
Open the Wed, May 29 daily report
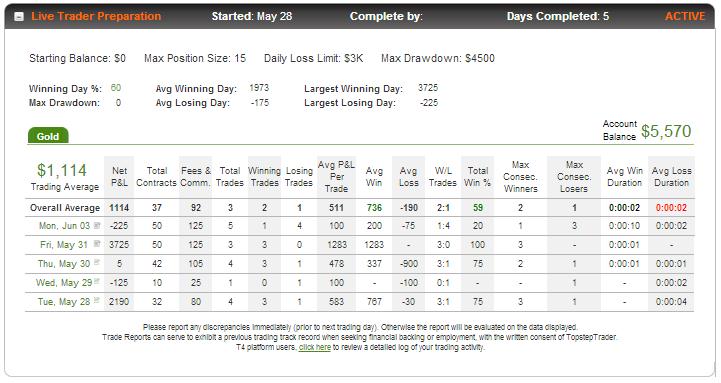point(64,282)
